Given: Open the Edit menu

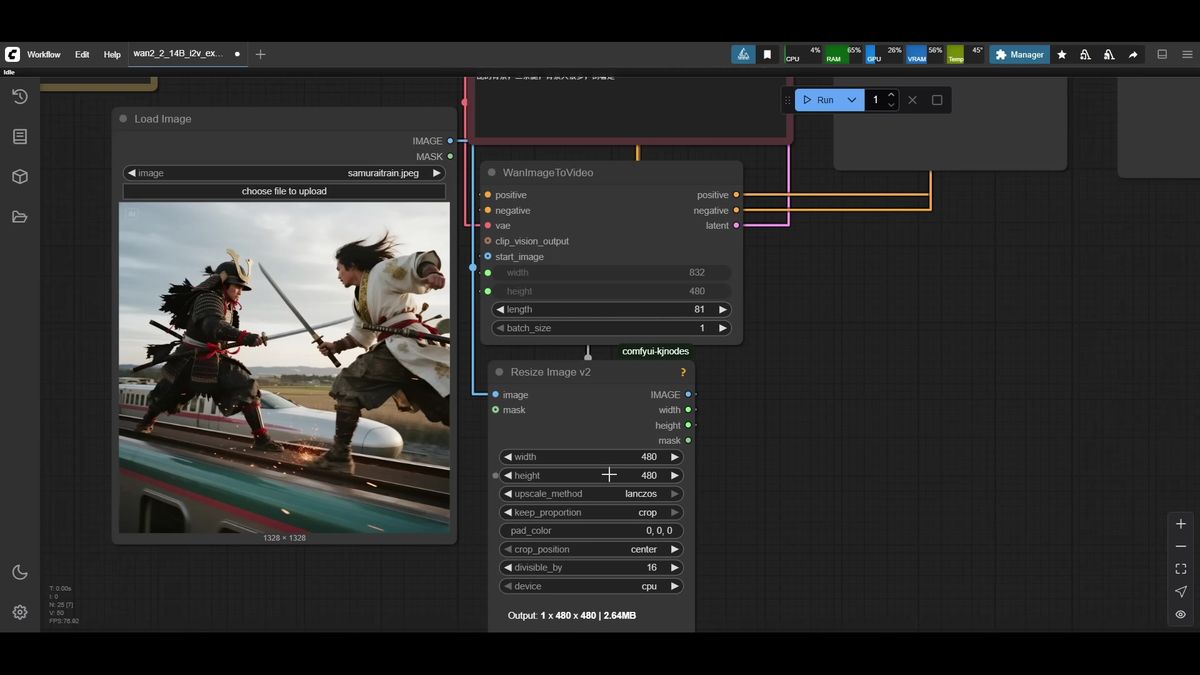Looking at the screenshot, I should [x=82, y=54].
